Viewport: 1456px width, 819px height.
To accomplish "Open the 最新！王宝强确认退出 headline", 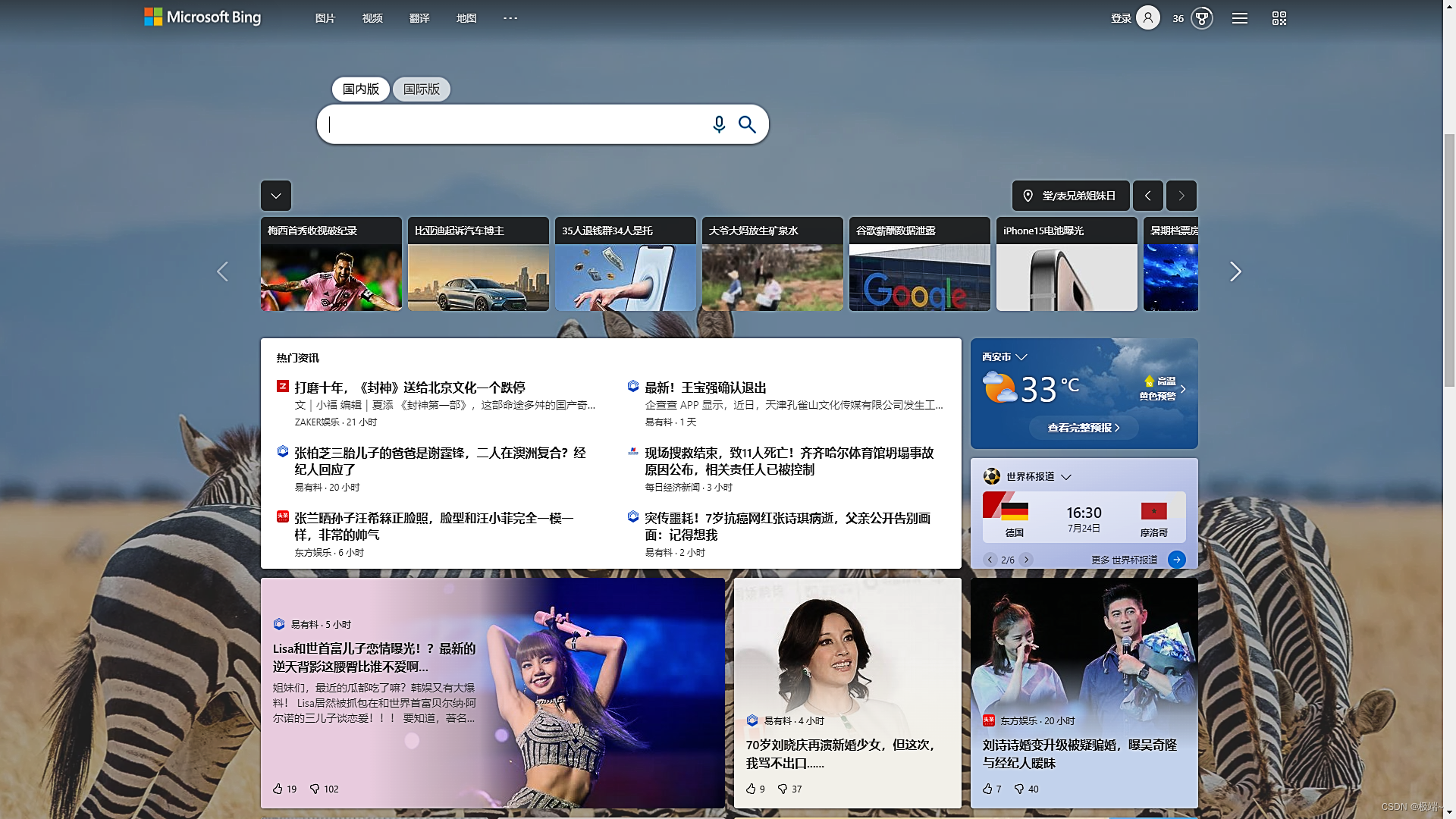I will click(x=705, y=388).
